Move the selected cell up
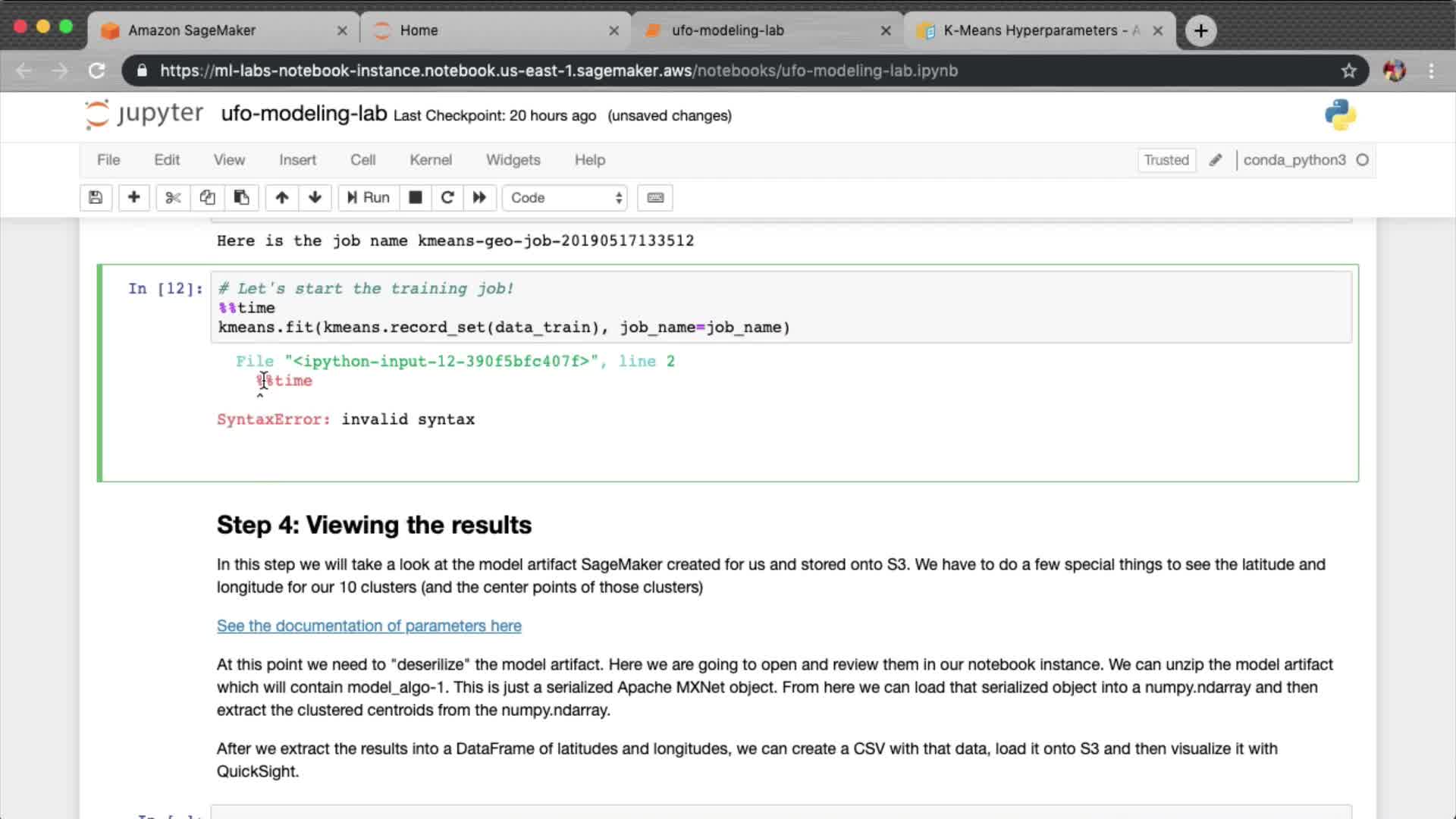This screenshot has width=1456, height=819. 281,198
